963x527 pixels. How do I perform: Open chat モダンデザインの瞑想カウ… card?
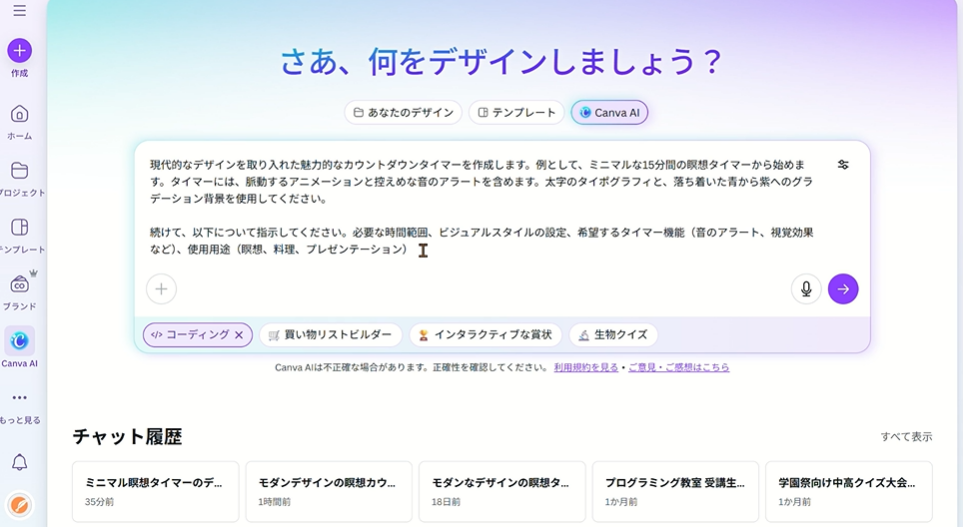click(x=329, y=492)
